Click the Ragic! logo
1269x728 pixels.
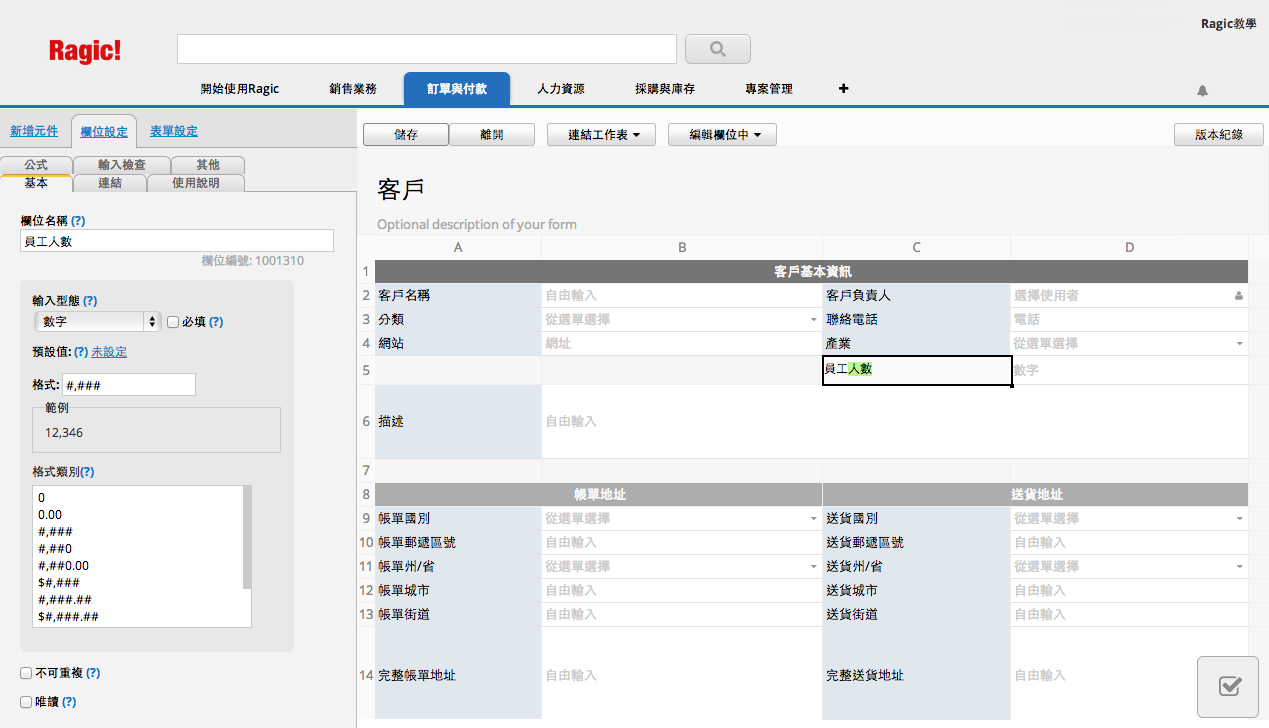tap(85, 51)
